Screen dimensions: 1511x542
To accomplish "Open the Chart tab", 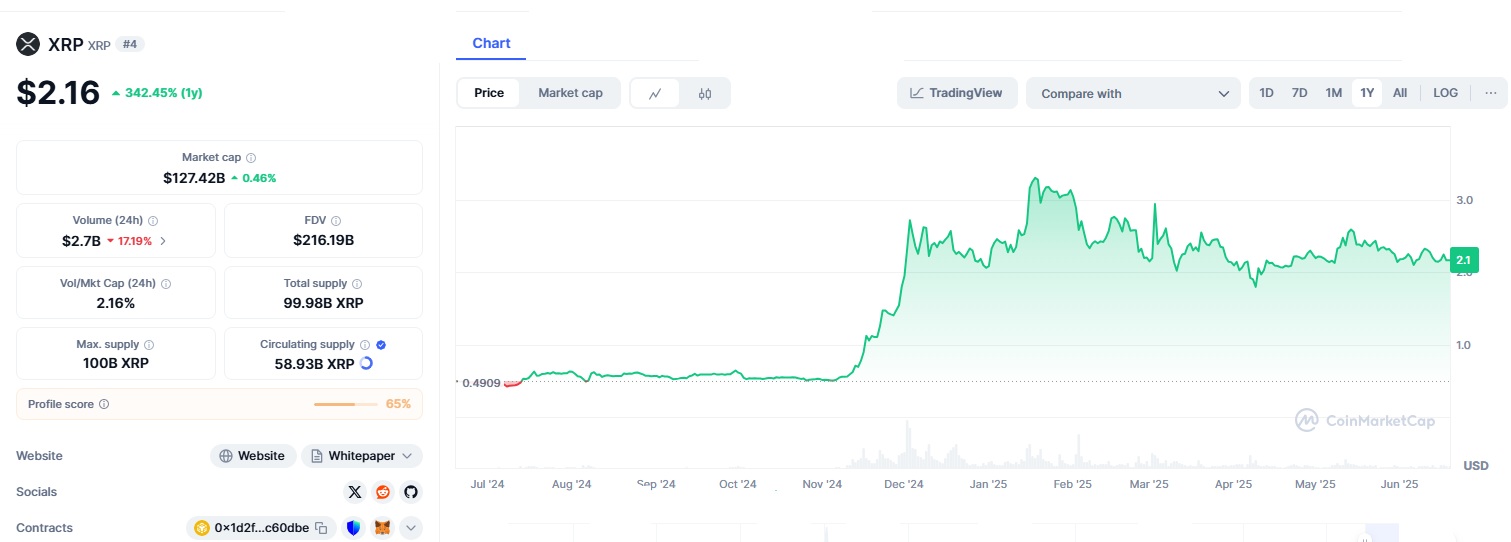I will [x=491, y=43].
